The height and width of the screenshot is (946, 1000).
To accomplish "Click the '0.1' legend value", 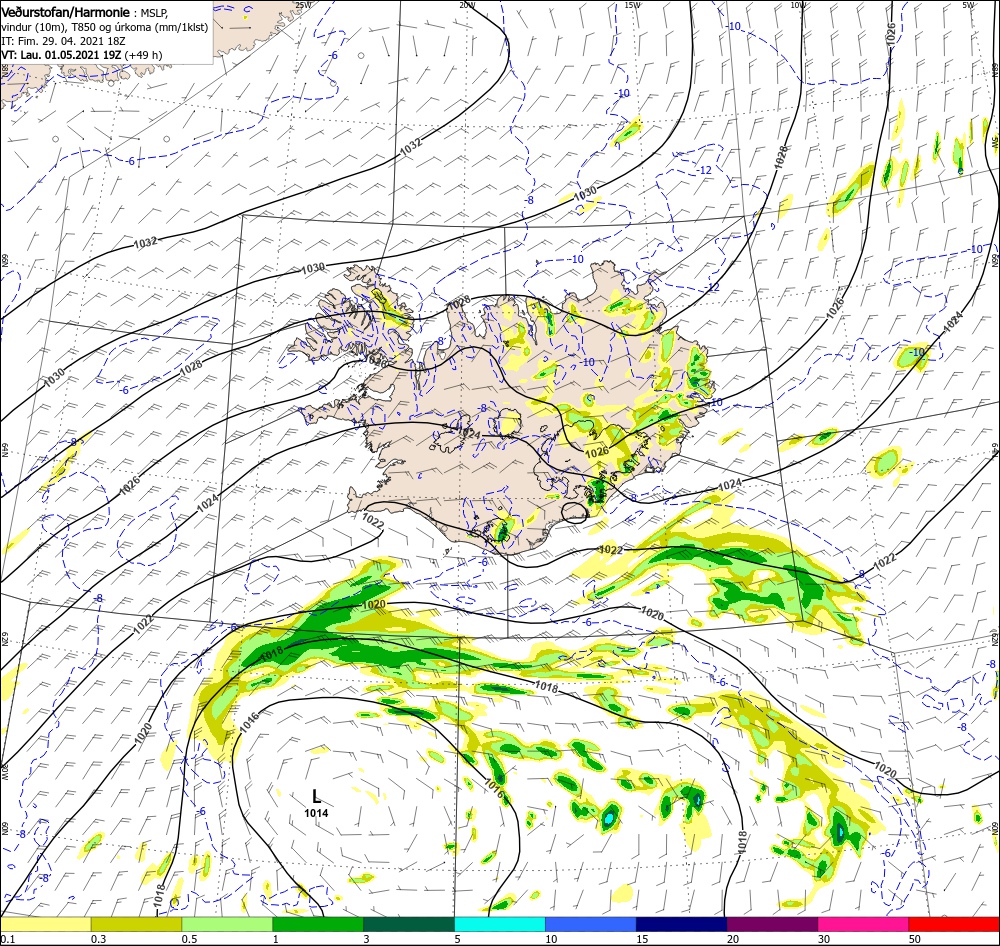I will (7, 939).
